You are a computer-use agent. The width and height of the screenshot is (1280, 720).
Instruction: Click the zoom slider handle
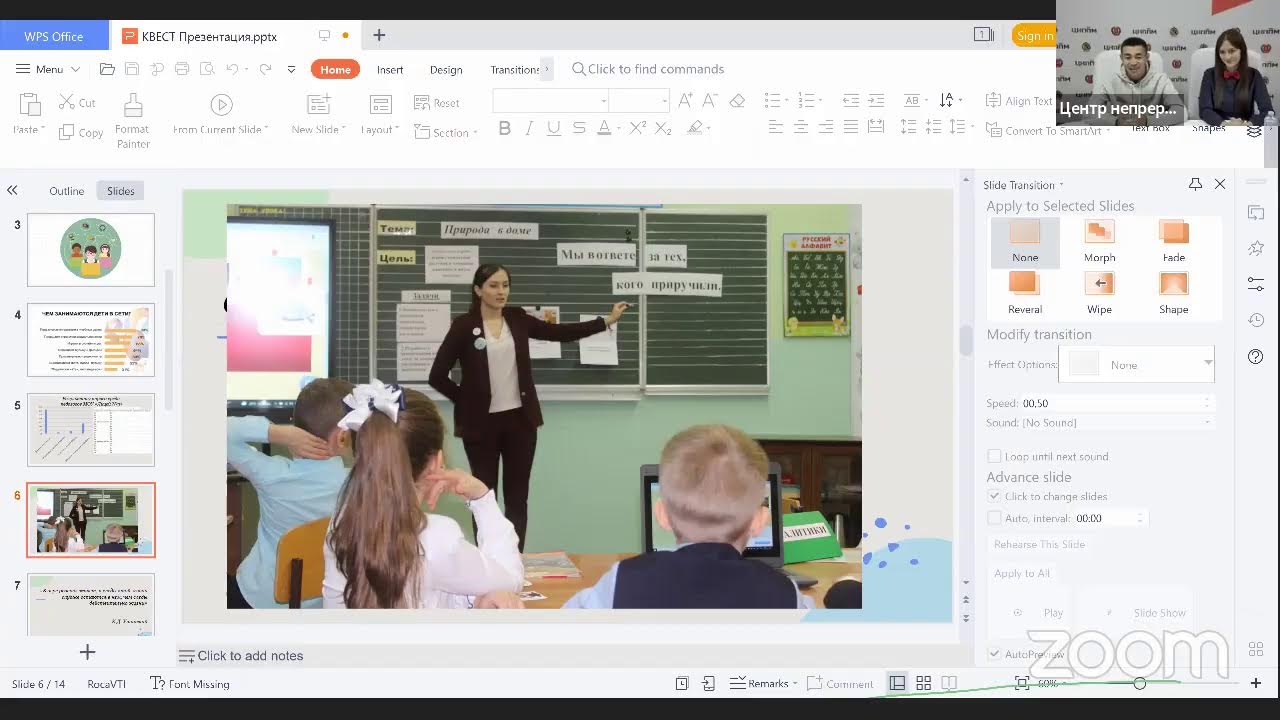1139,683
